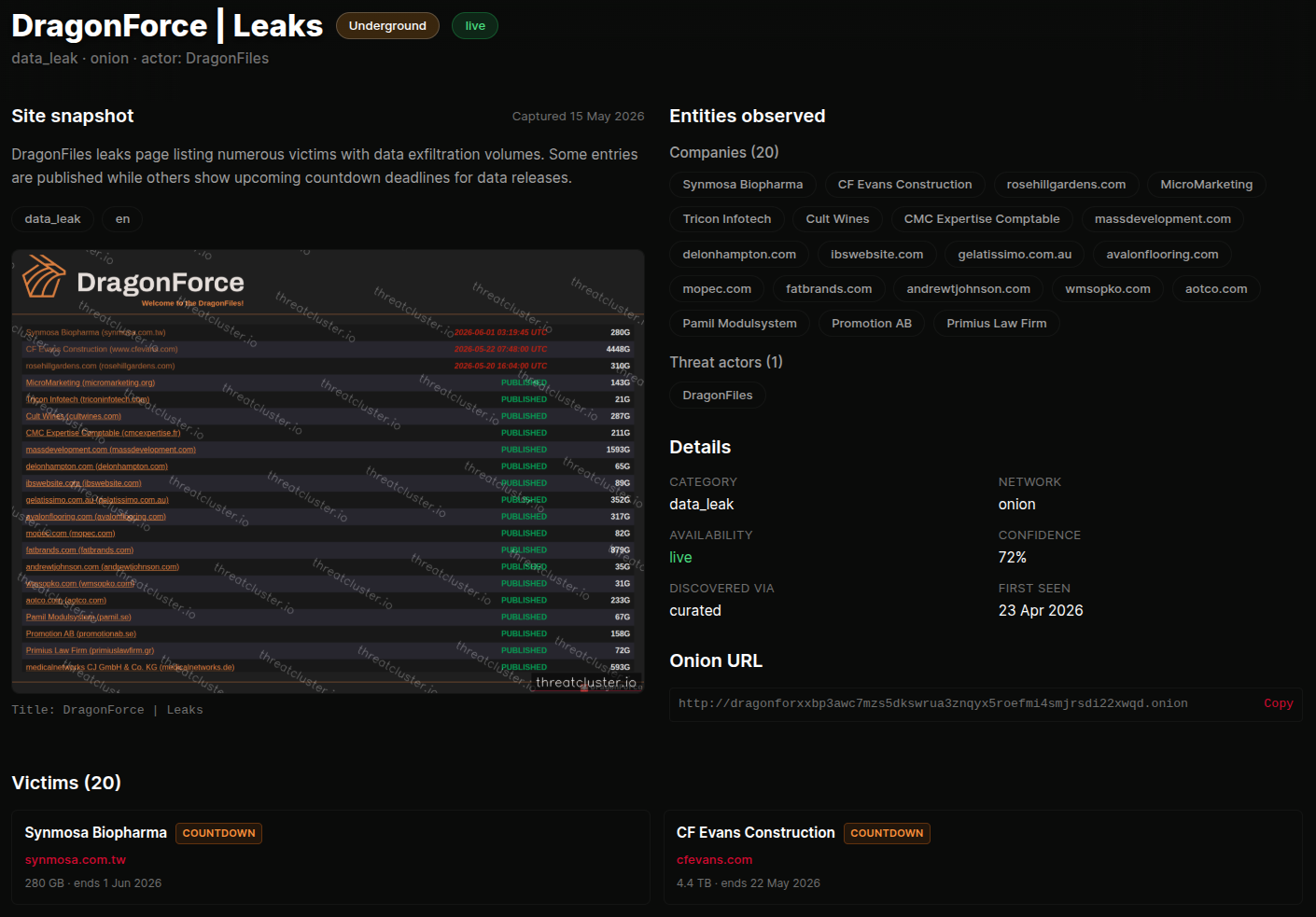1316x917 pixels.
Task: Click the Underground badge in the header
Action: point(387,26)
